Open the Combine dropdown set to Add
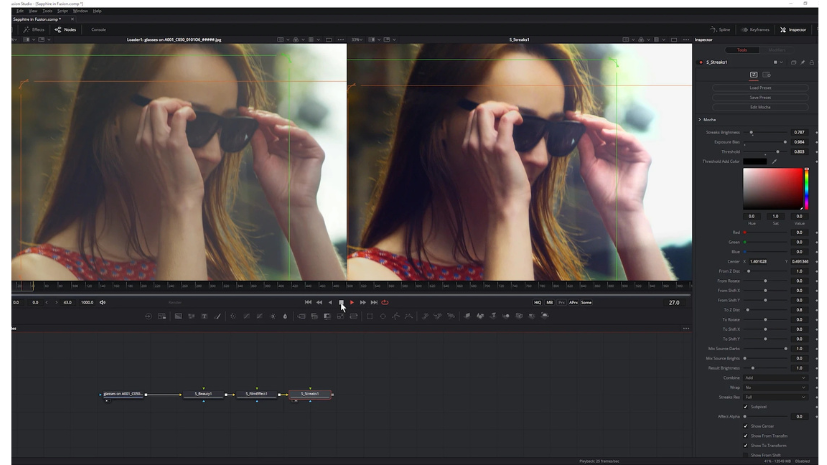827x465 pixels. click(x=775, y=378)
